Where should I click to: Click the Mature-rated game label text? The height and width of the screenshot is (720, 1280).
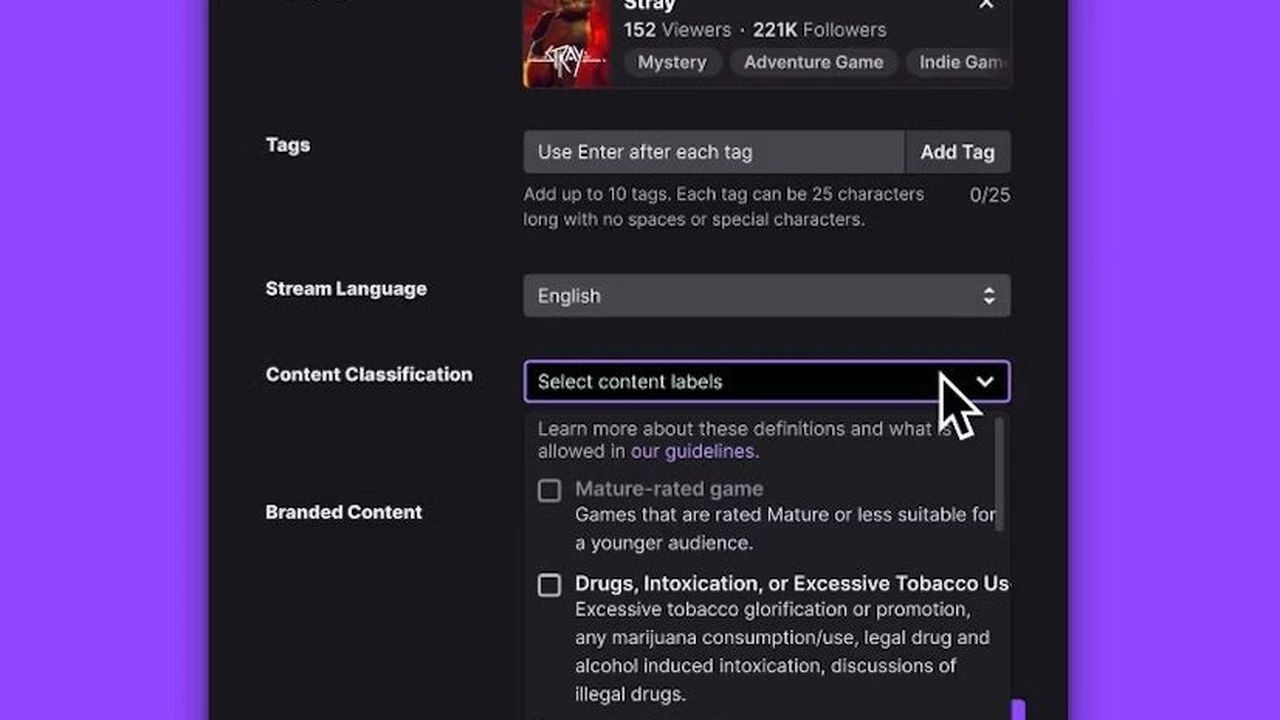point(668,489)
